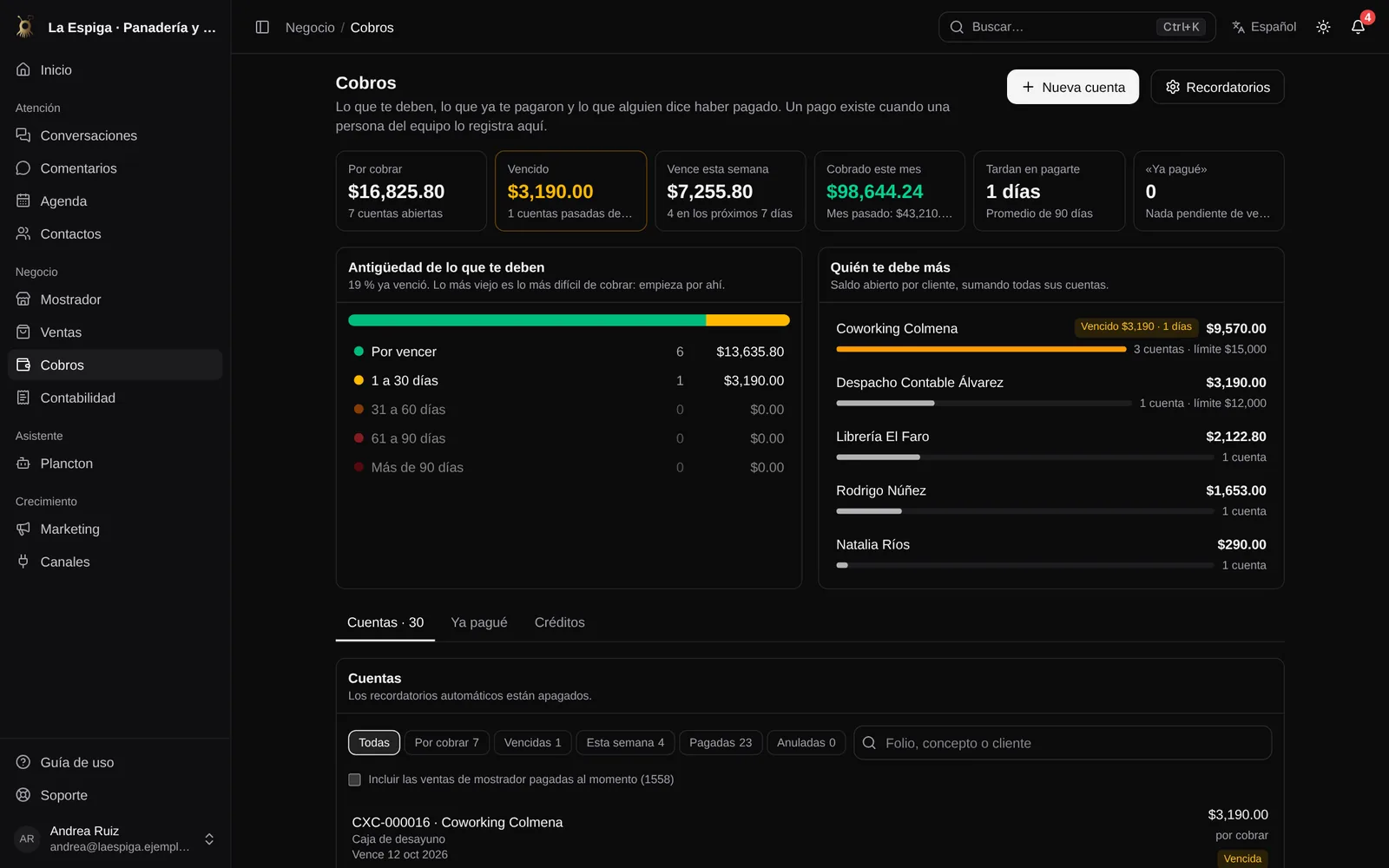Click Coworking Colmena credit limit bar
Image resolution: width=1389 pixels, height=868 pixels.
pos(981,349)
